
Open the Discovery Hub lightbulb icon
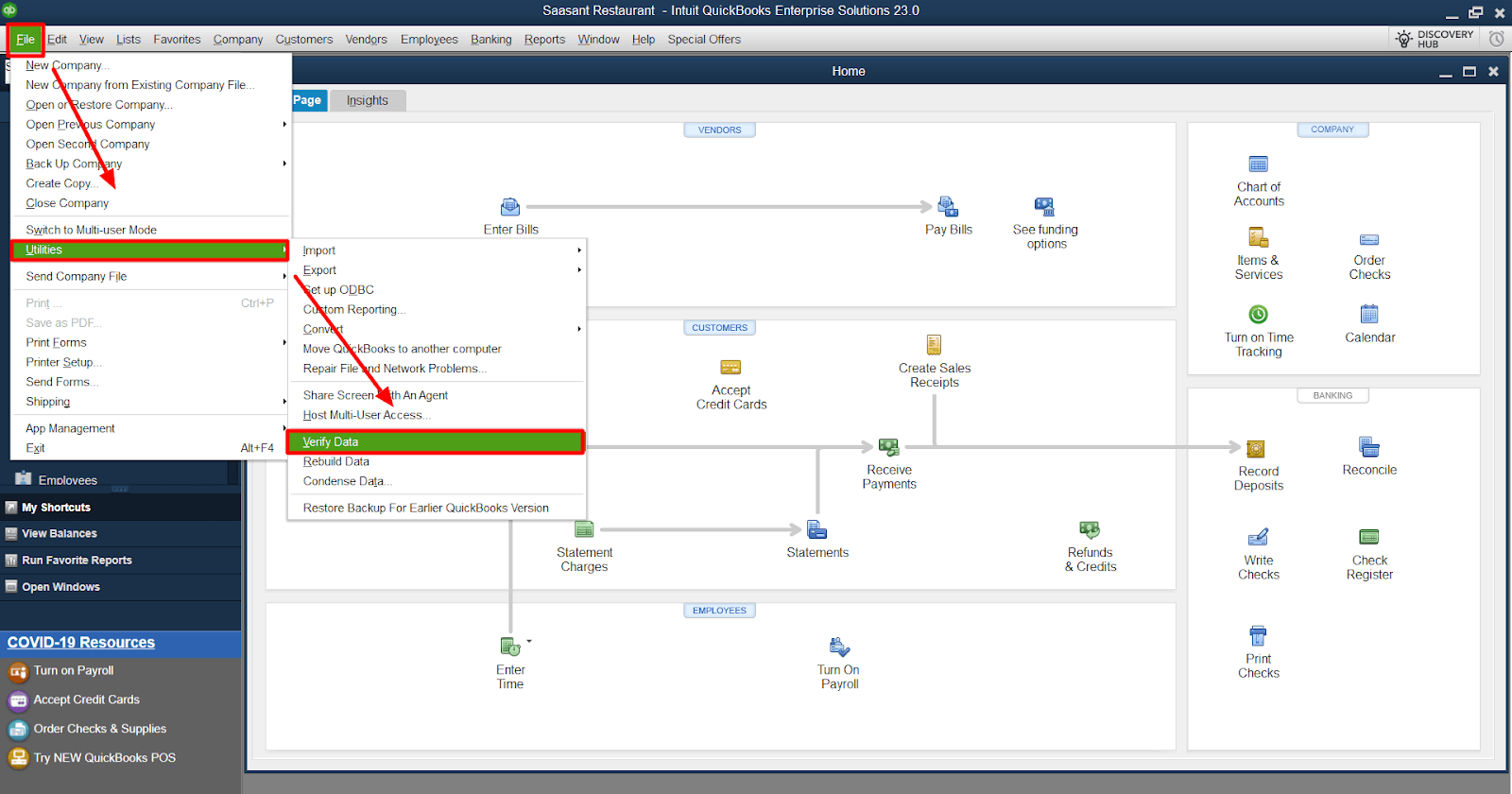[x=1404, y=39]
